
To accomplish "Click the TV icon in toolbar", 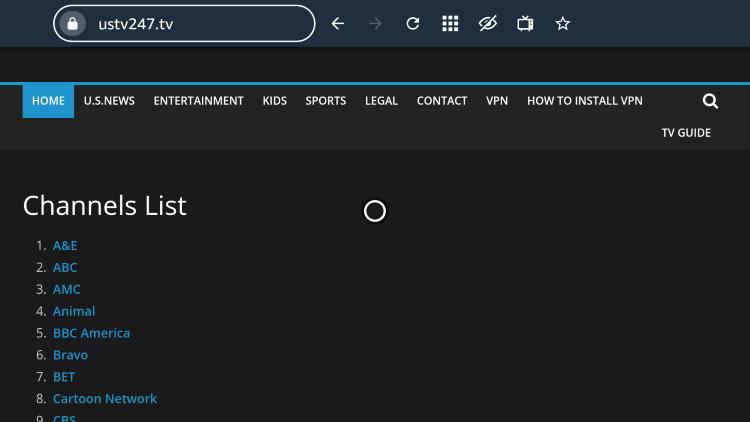I will tap(525, 23).
